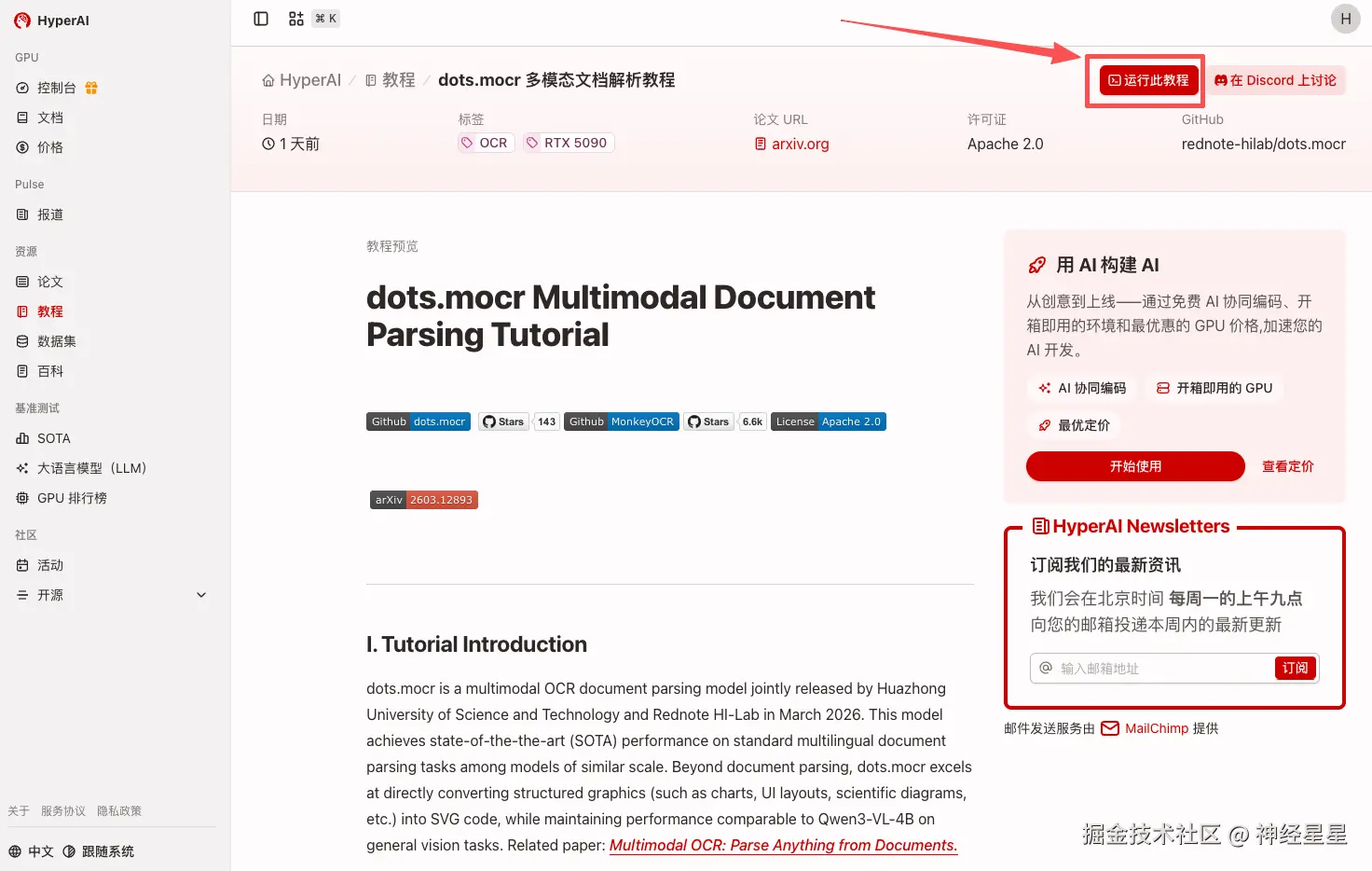Image resolution: width=1372 pixels, height=871 pixels.
Task: Expand the 开源 chevron
Action: [x=201, y=595]
